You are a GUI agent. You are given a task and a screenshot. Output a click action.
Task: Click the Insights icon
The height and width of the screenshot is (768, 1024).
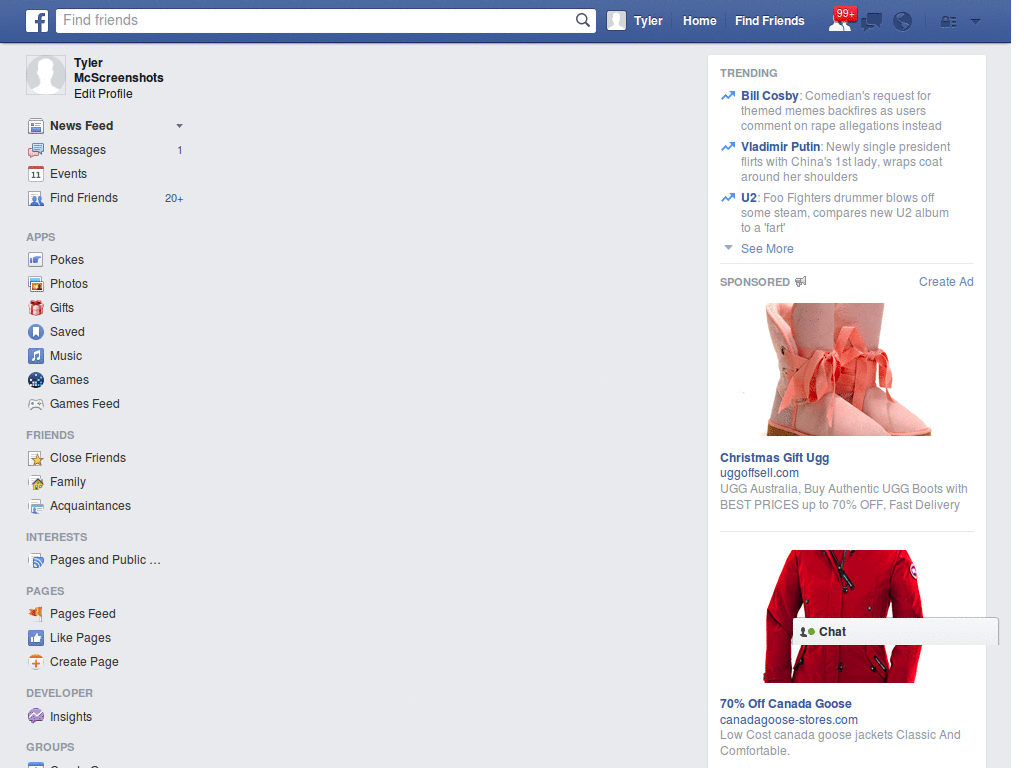pyautogui.click(x=36, y=716)
